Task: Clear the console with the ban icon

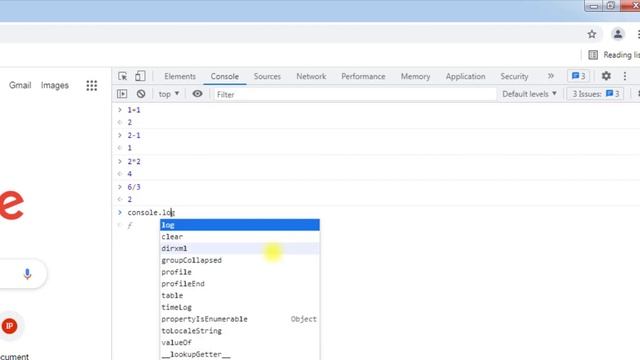Action: 141,94
